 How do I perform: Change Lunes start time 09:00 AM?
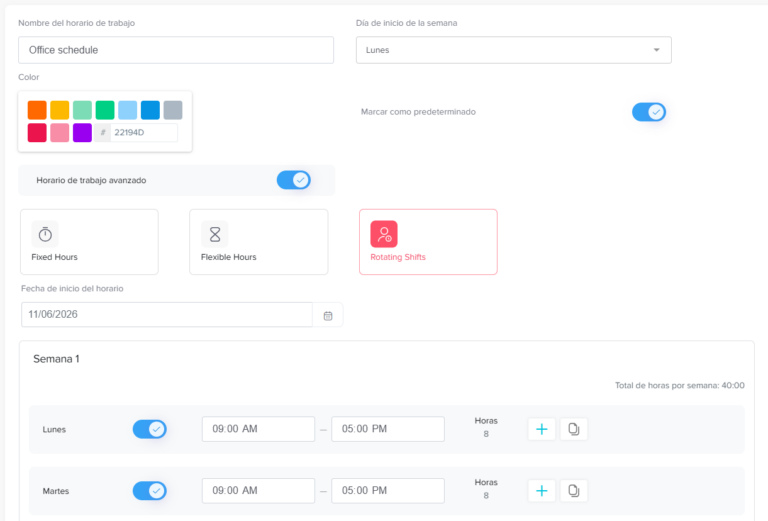(x=258, y=429)
